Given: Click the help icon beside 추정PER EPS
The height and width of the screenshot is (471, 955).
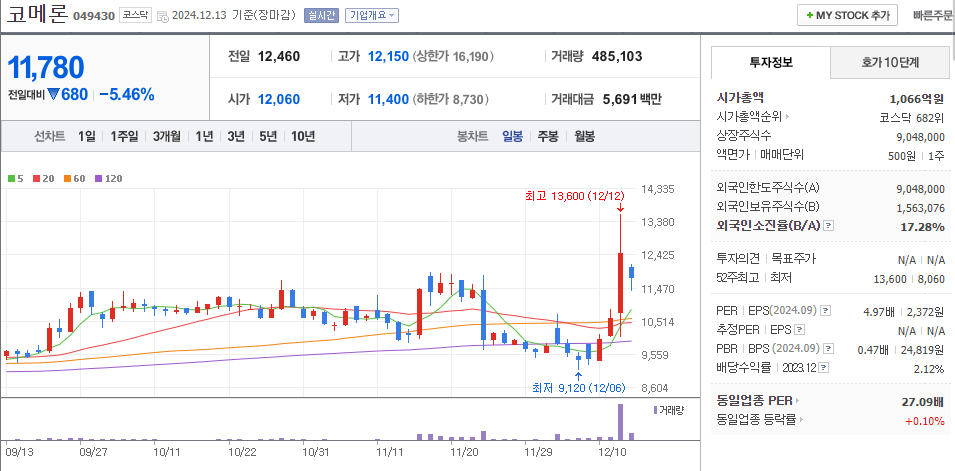Looking at the screenshot, I should pos(800,330).
